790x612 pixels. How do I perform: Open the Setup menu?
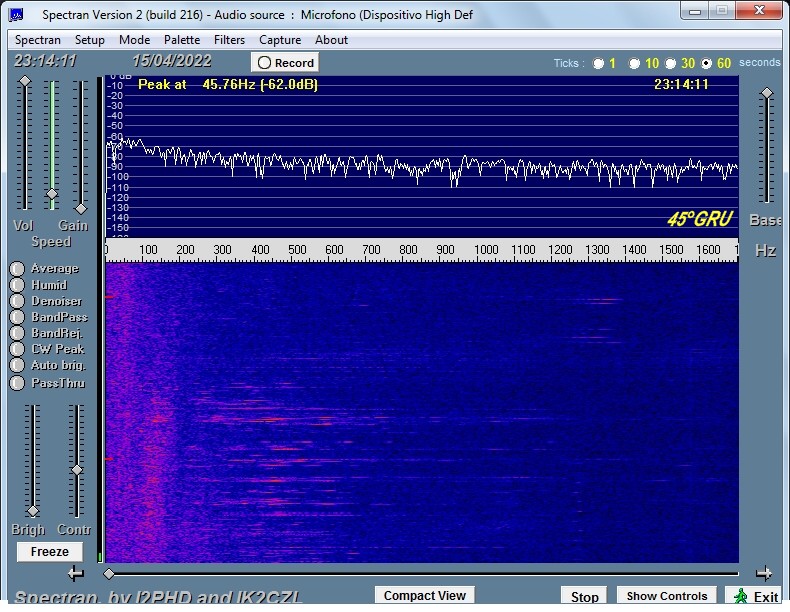89,40
